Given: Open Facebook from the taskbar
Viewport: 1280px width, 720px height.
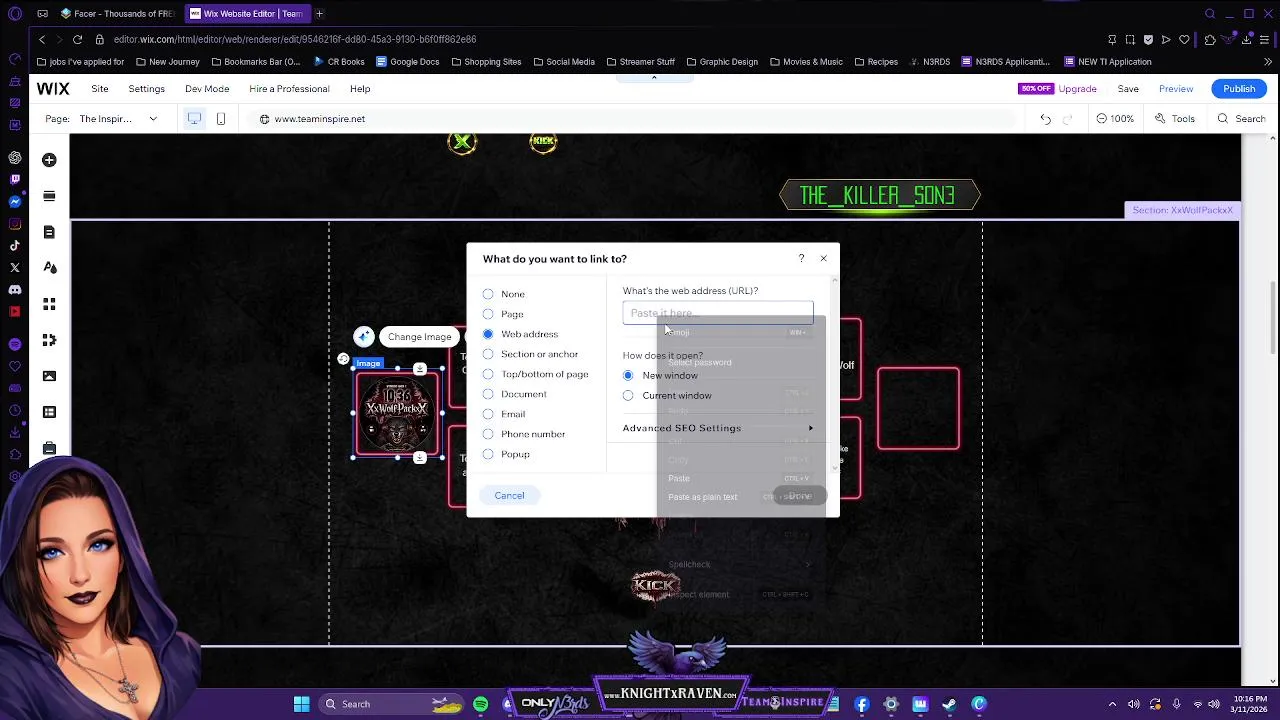Looking at the screenshot, I should pyautogui.click(x=862, y=704).
